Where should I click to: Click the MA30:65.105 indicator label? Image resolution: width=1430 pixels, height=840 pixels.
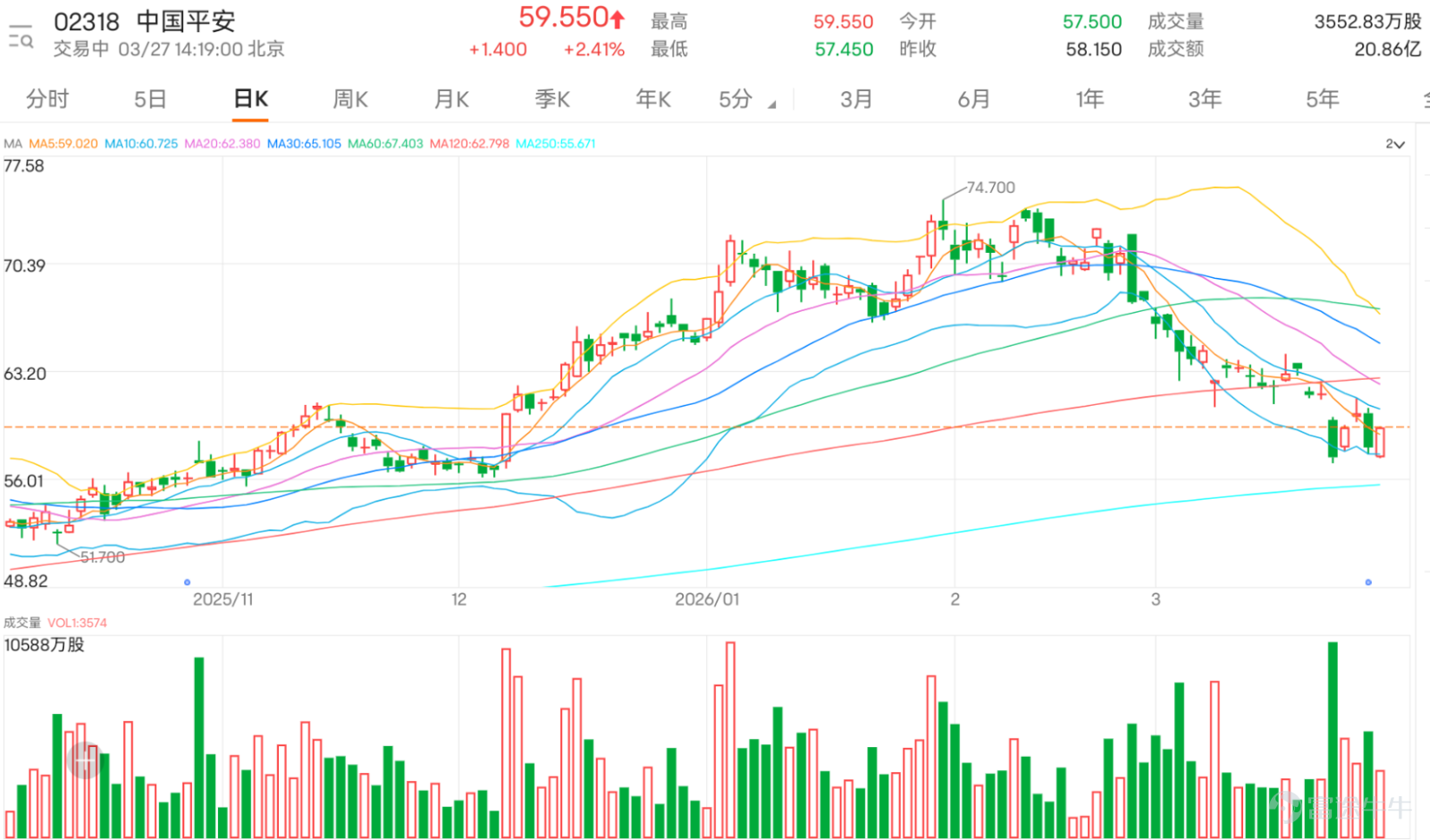pos(304,144)
